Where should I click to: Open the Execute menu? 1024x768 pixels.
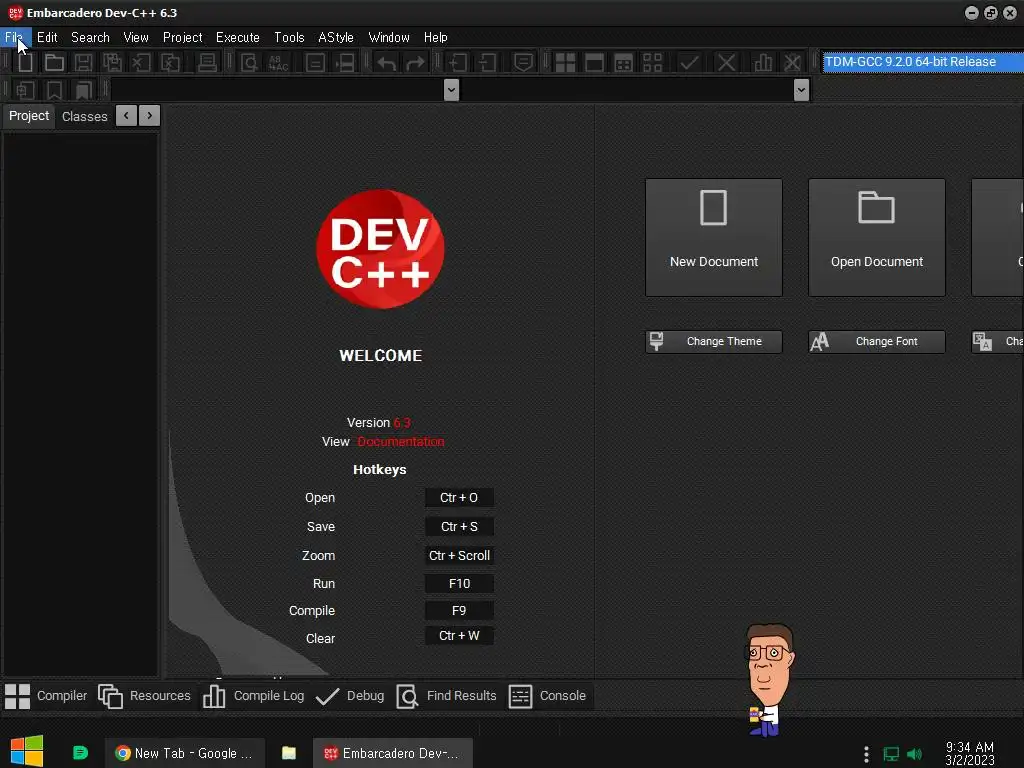click(x=238, y=37)
